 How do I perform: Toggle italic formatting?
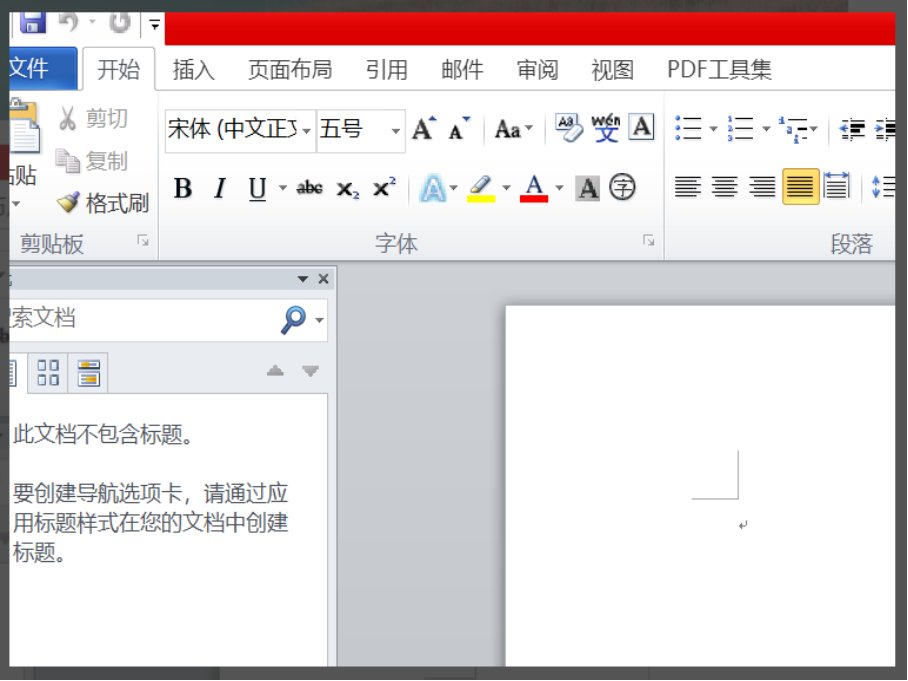[x=219, y=188]
